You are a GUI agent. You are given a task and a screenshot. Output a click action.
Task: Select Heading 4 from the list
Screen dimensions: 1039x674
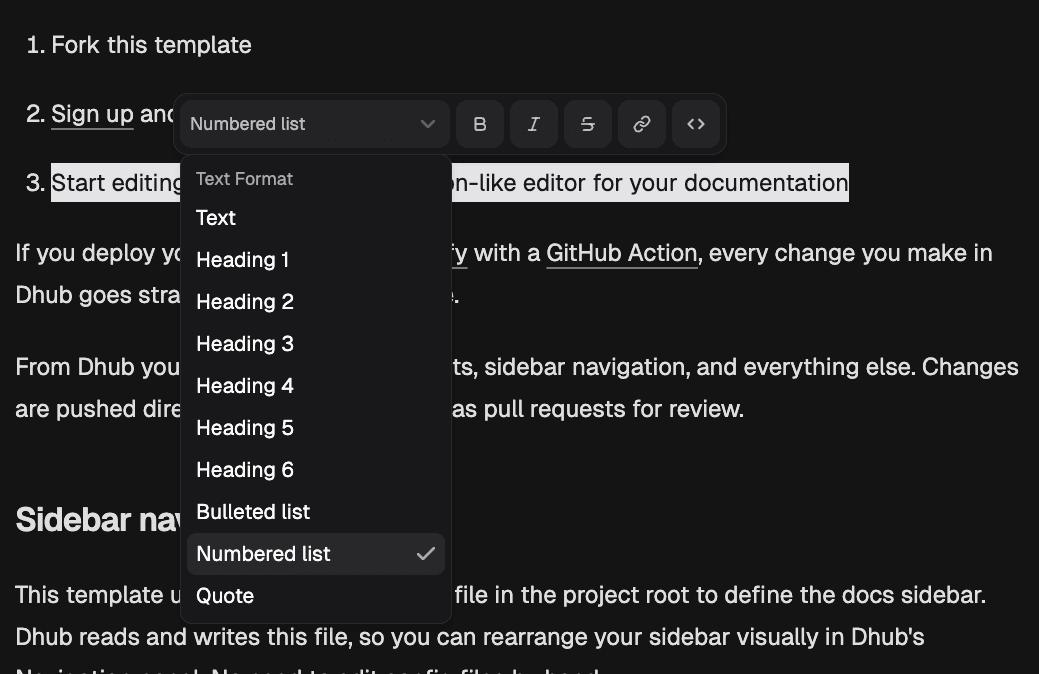pos(244,385)
